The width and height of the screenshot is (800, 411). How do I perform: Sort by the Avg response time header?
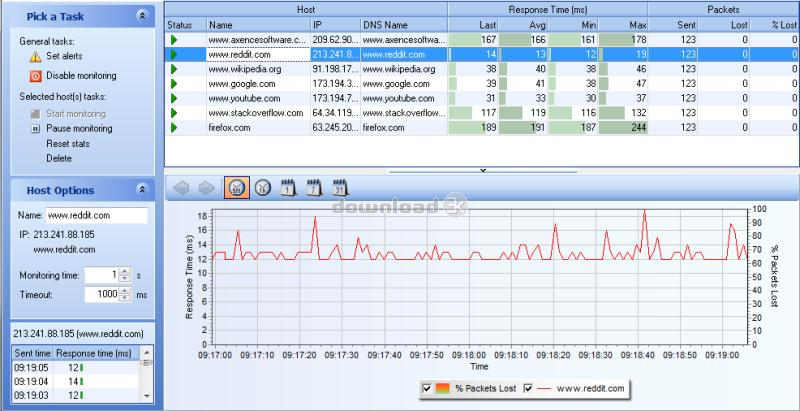[523, 25]
